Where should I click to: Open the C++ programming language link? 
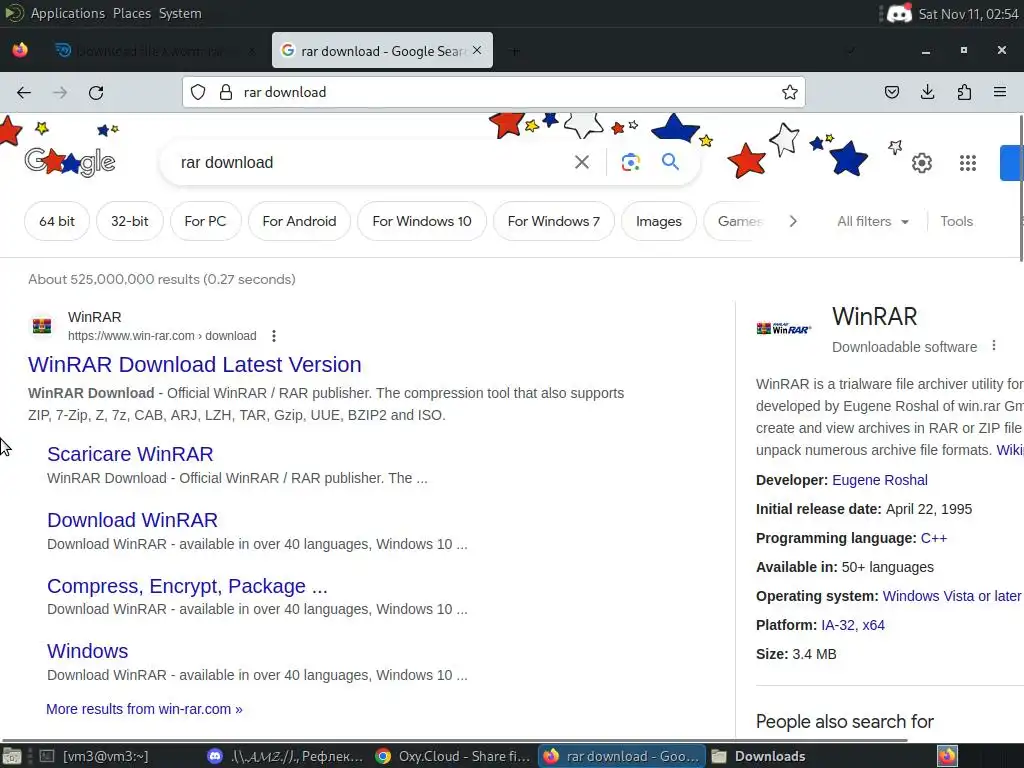point(933,538)
